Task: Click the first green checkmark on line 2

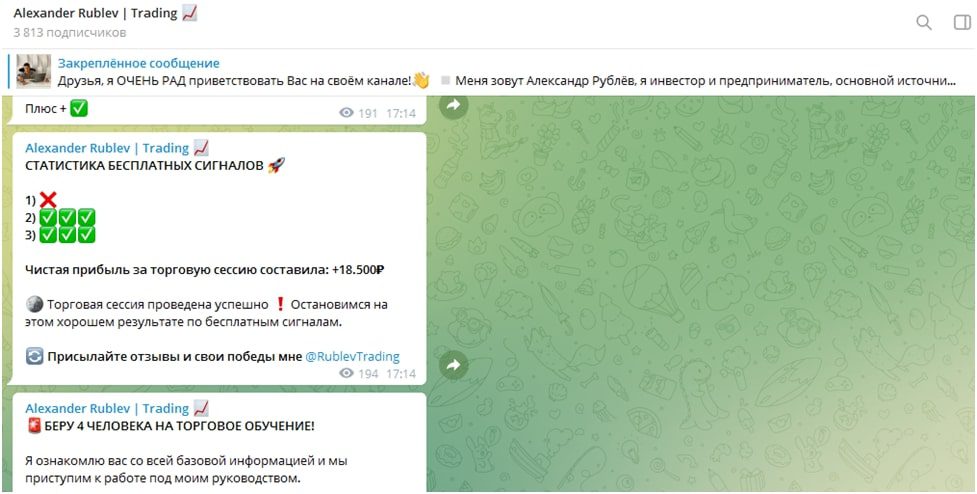Action: (48, 217)
